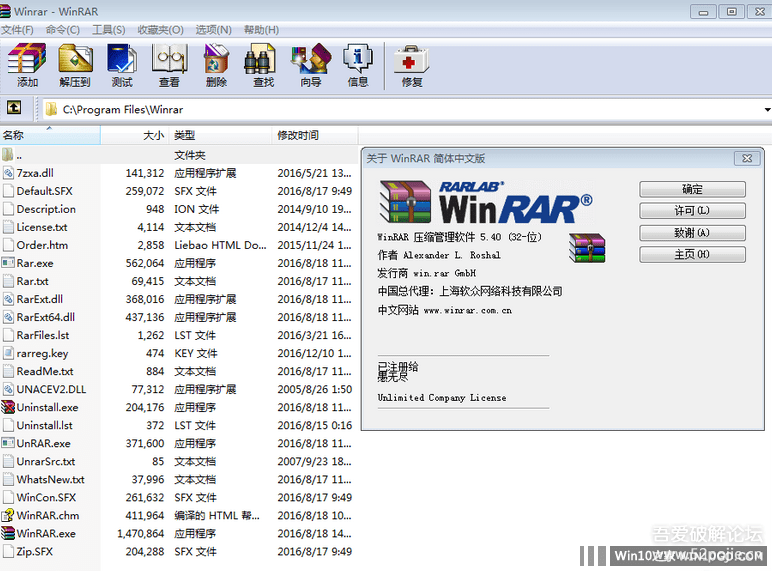Open the Wizard (向导) toolbar icon
This screenshot has height=571, width=772.
tap(311, 58)
